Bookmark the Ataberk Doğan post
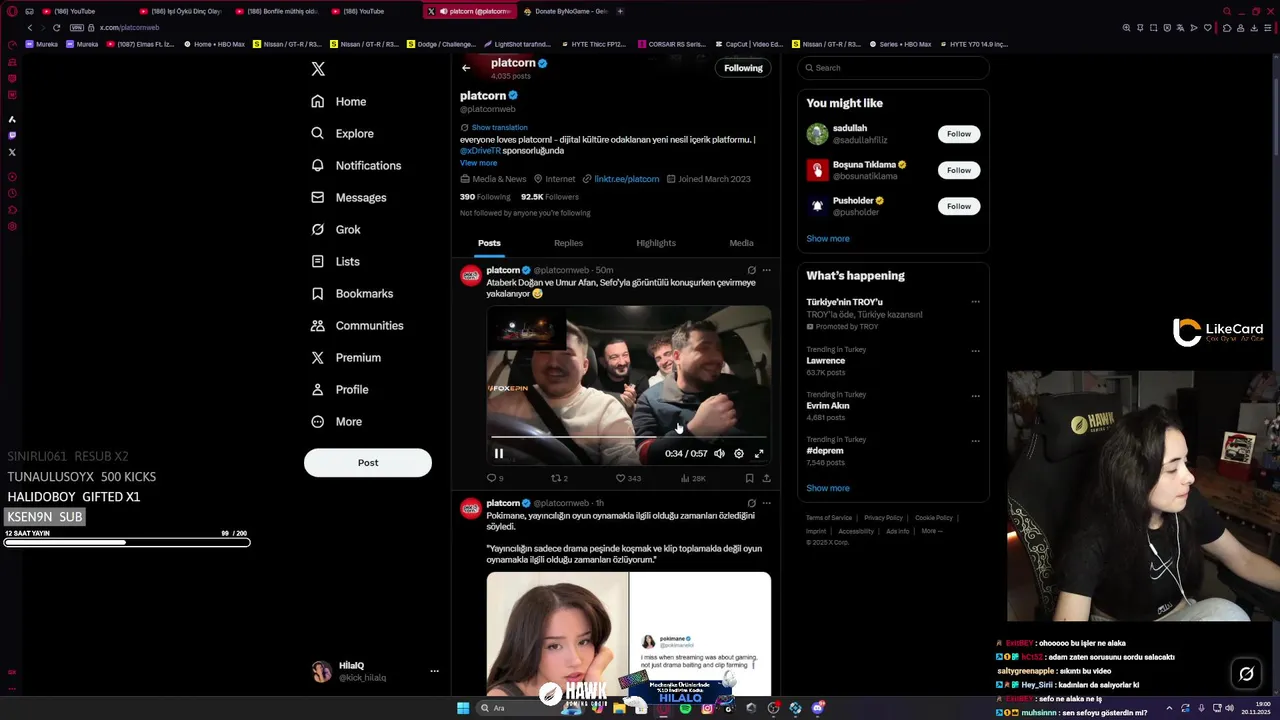Image resolution: width=1280 pixels, height=720 pixels. click(749, 478)
